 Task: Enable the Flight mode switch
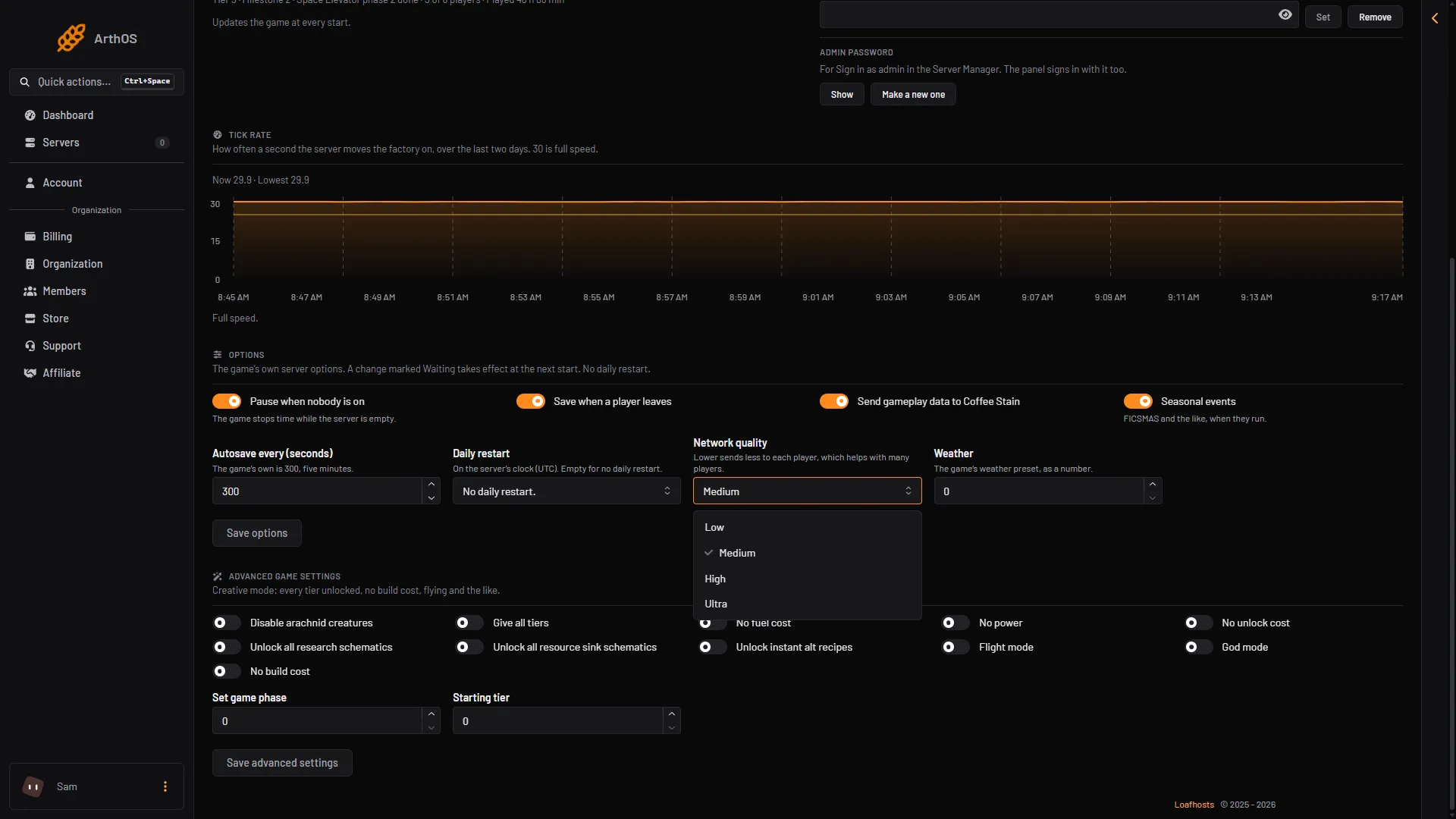coord(955,647)
